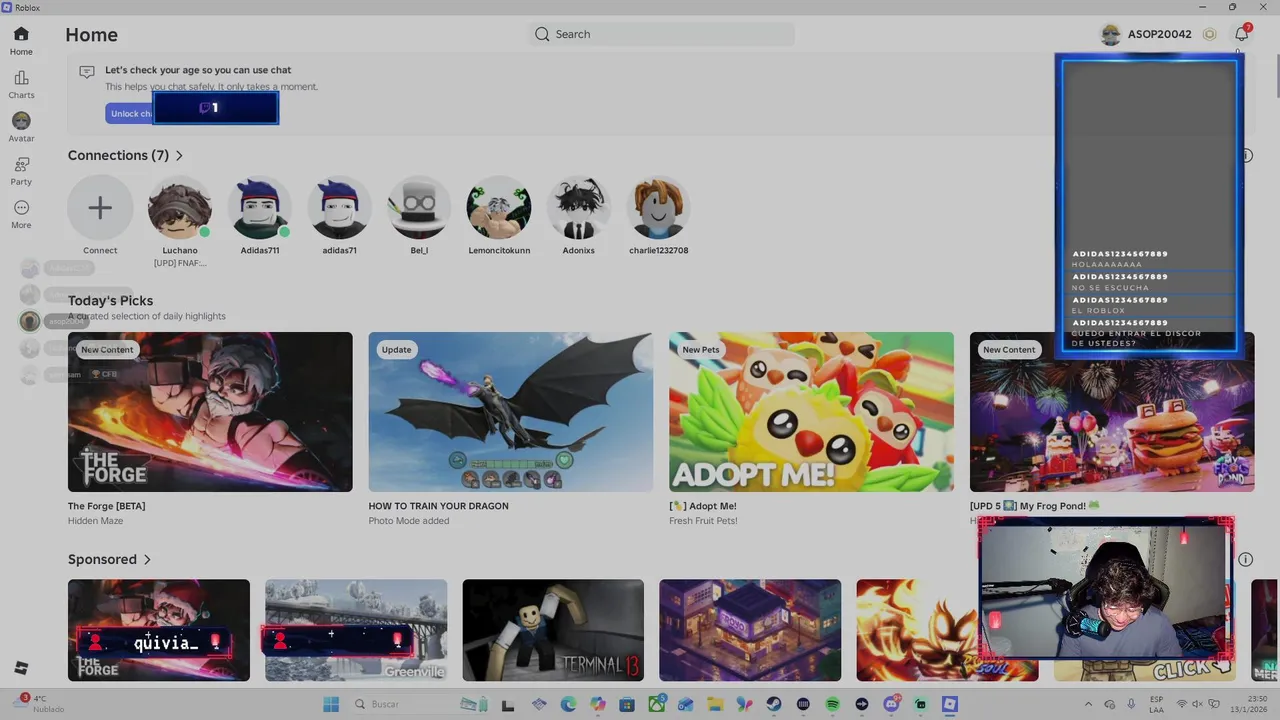The height and width of the screenshot is (720, 1280).
Task: Click the 'Fresh Fruit Pets!' subtitle
Action: click(703, 521)
